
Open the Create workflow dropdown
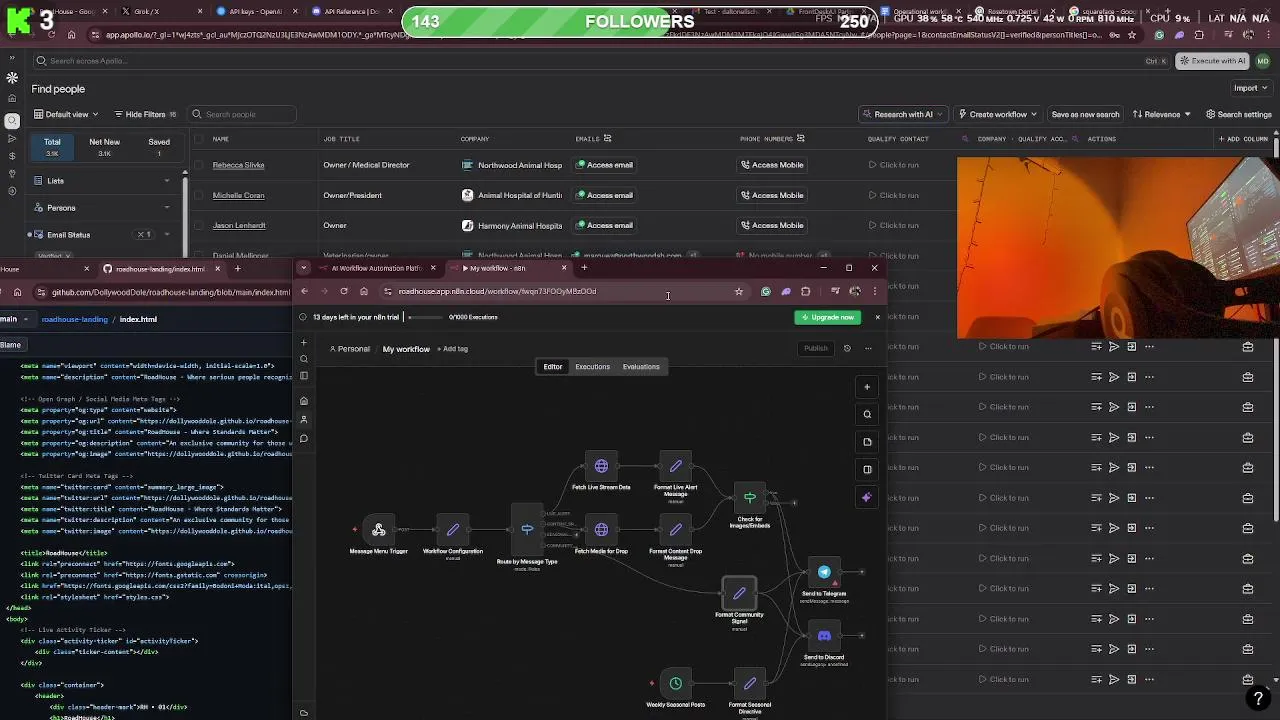point(997,114)
